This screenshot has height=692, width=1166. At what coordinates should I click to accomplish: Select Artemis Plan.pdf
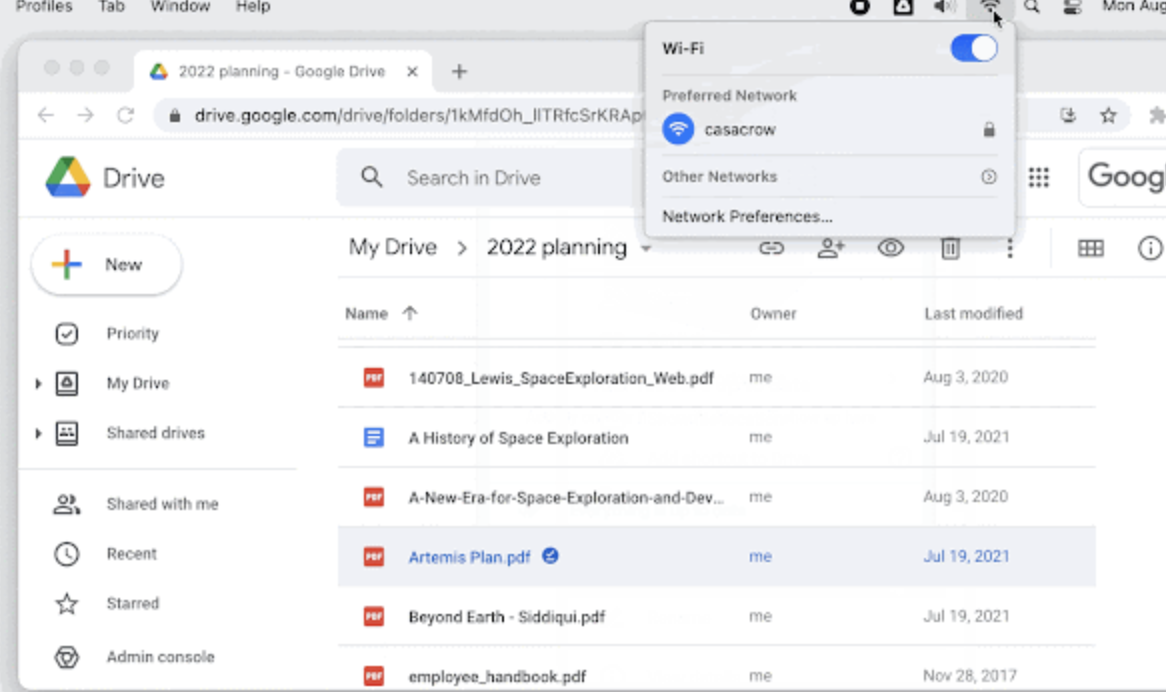pyautogui.click(x=717, y=556)
